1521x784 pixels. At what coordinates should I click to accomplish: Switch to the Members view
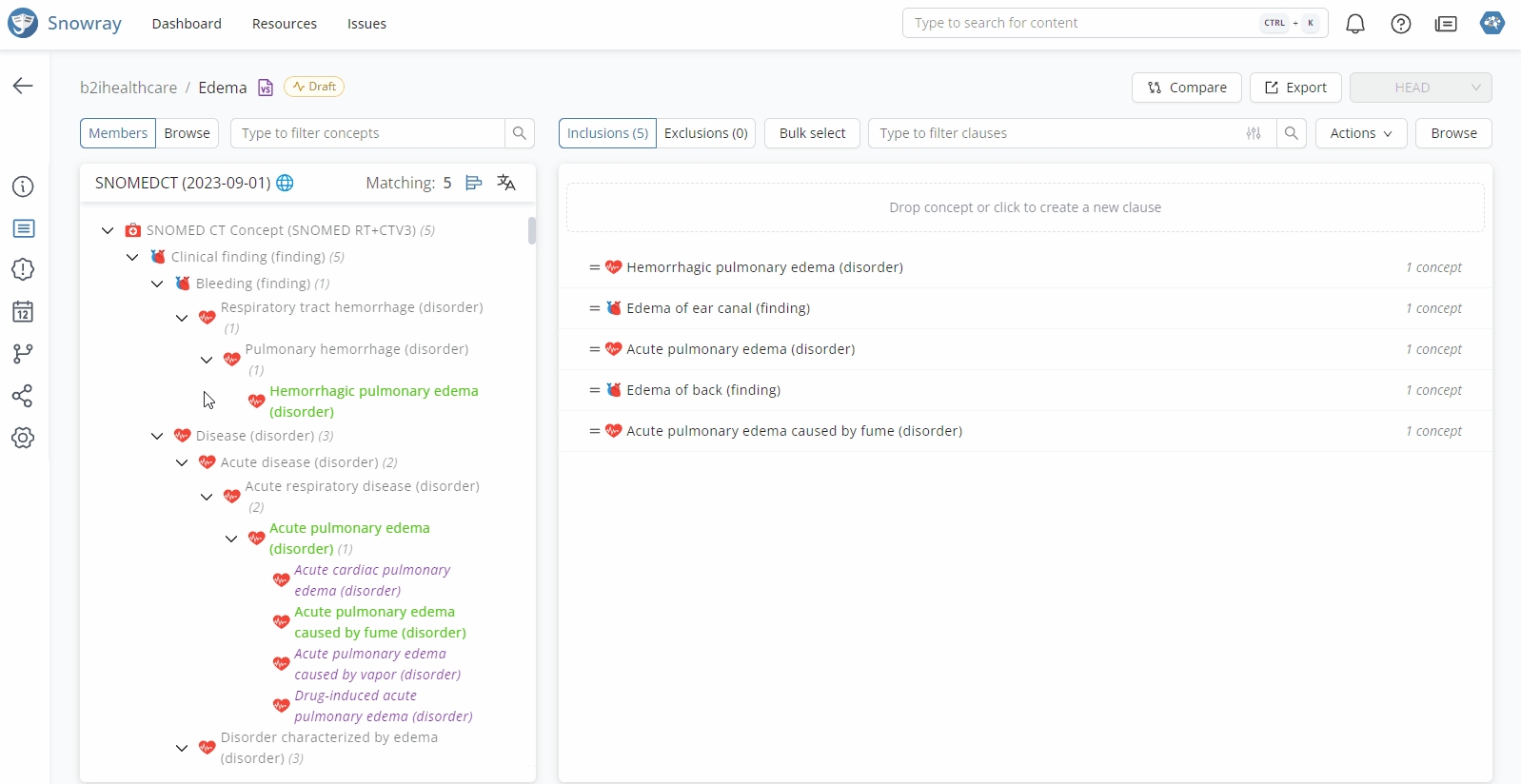click(118, 133)
